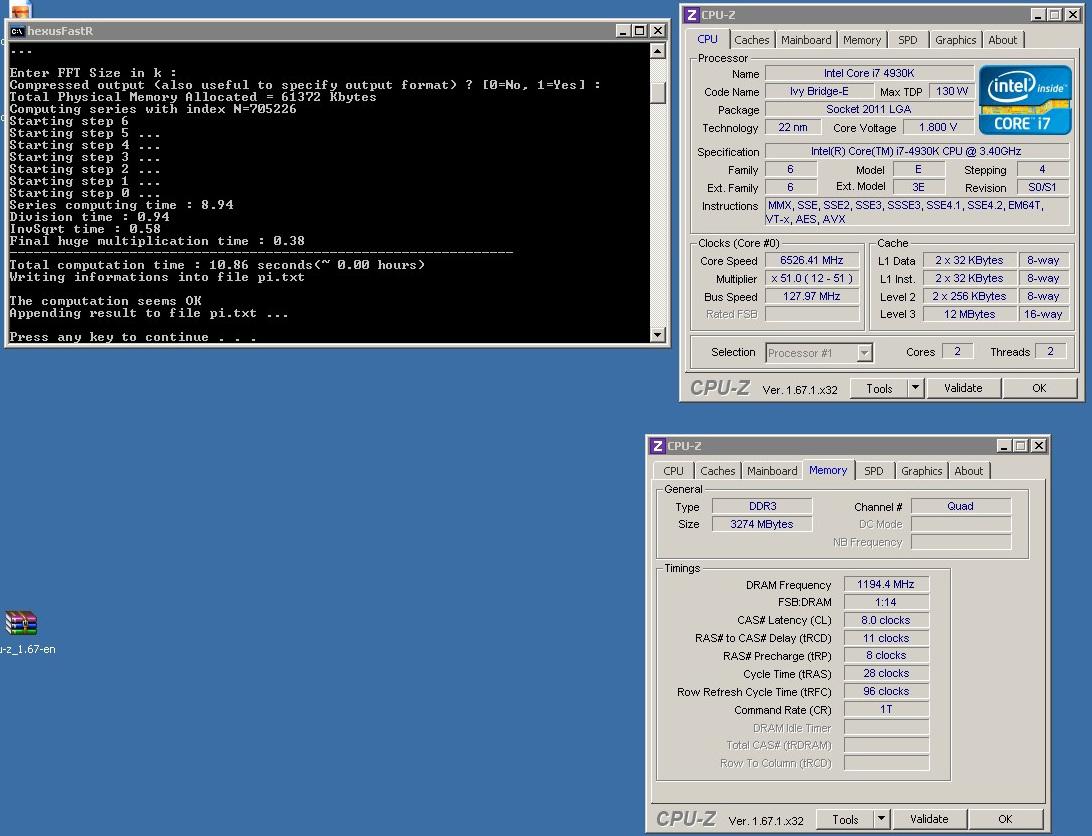Click the Multiplier value x 51.0 ( 12 - 51 )

pos(812,278)
